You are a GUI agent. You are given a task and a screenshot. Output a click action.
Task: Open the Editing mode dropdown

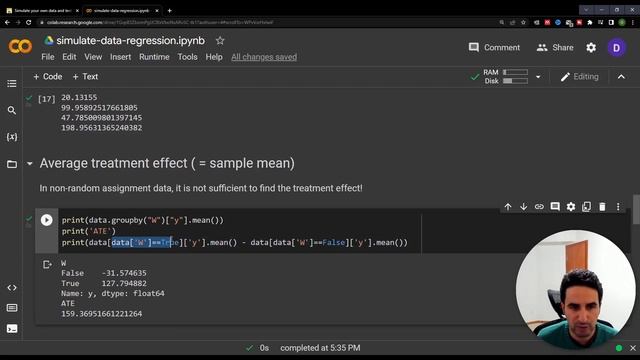pos(579,77)
